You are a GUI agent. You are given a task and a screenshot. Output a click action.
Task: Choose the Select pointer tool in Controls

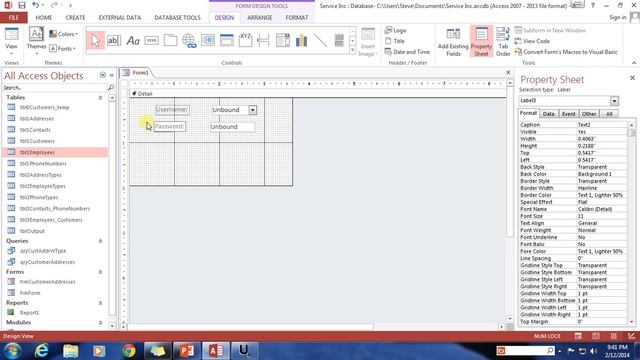click(x=95, y=40)
